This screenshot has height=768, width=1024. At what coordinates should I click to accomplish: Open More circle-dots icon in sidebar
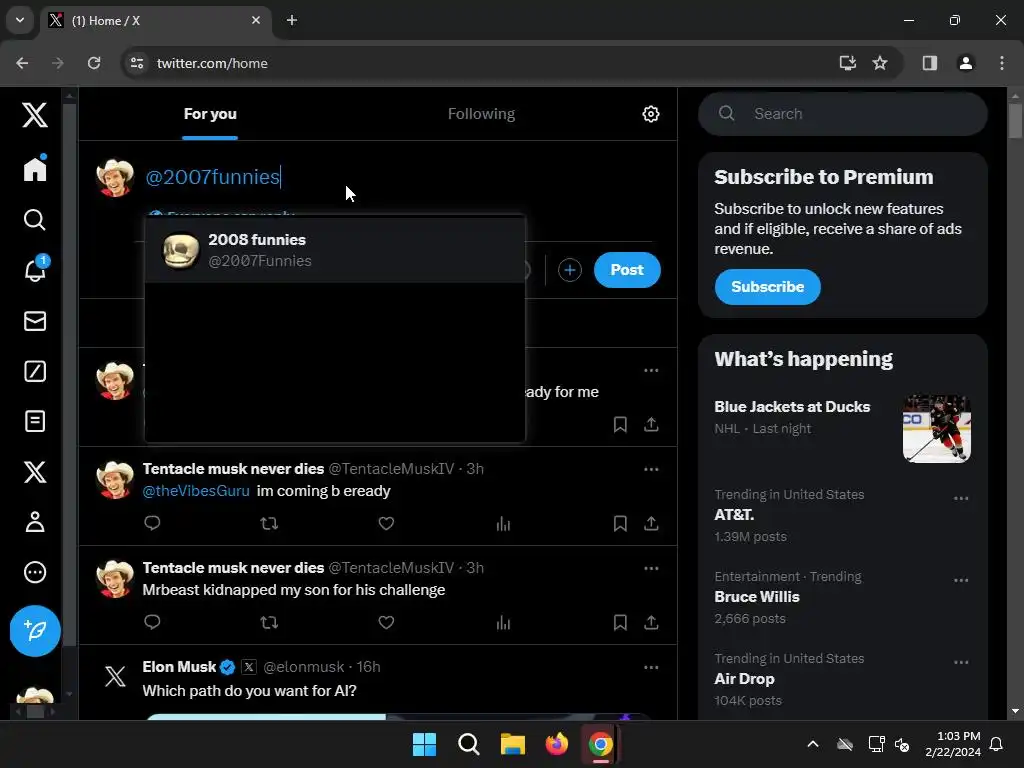[x=35, y=572]
